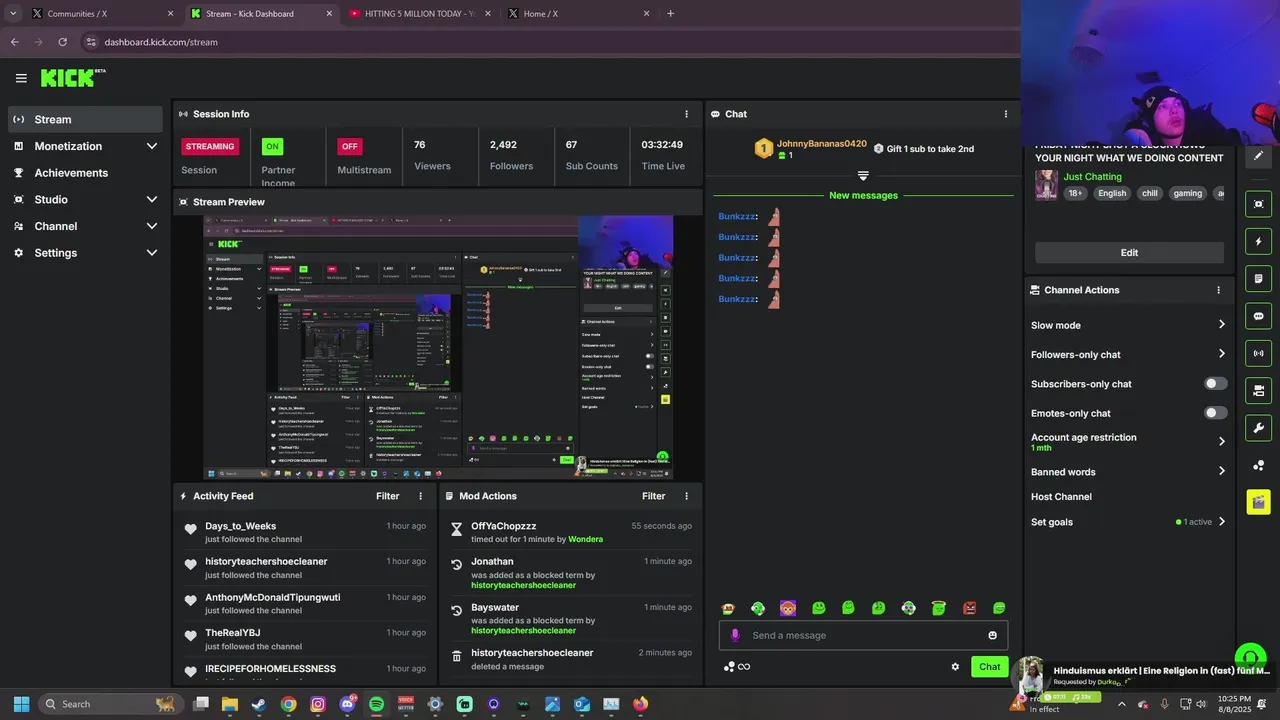Jump to newest messages arrow in chat
Screen dimensions: 1280x720
pyautogui.click(x=863, y=176)
